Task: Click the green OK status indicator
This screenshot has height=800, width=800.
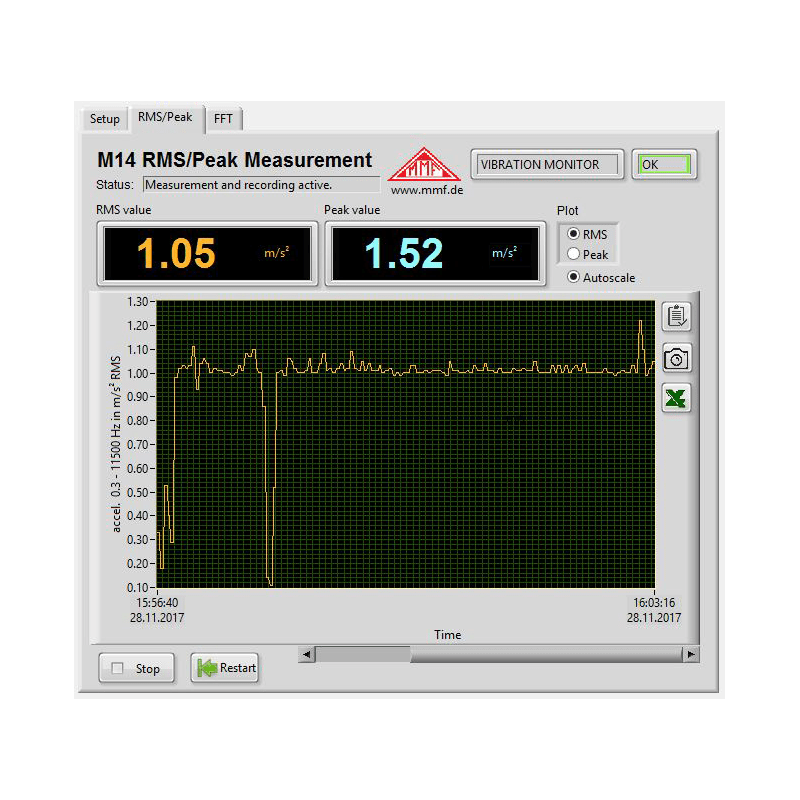Action: point(664,165)
